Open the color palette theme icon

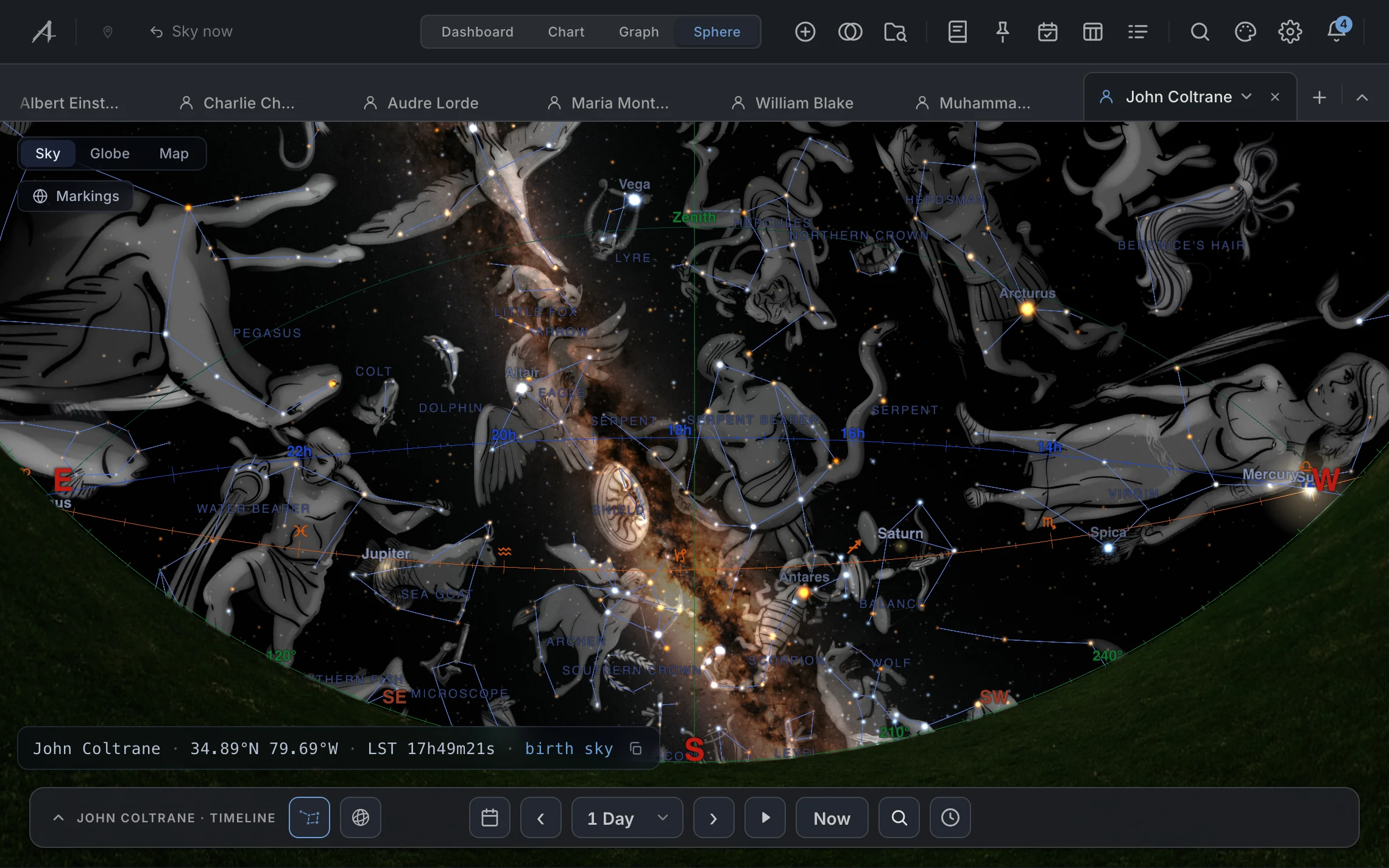click(1245, 32)
